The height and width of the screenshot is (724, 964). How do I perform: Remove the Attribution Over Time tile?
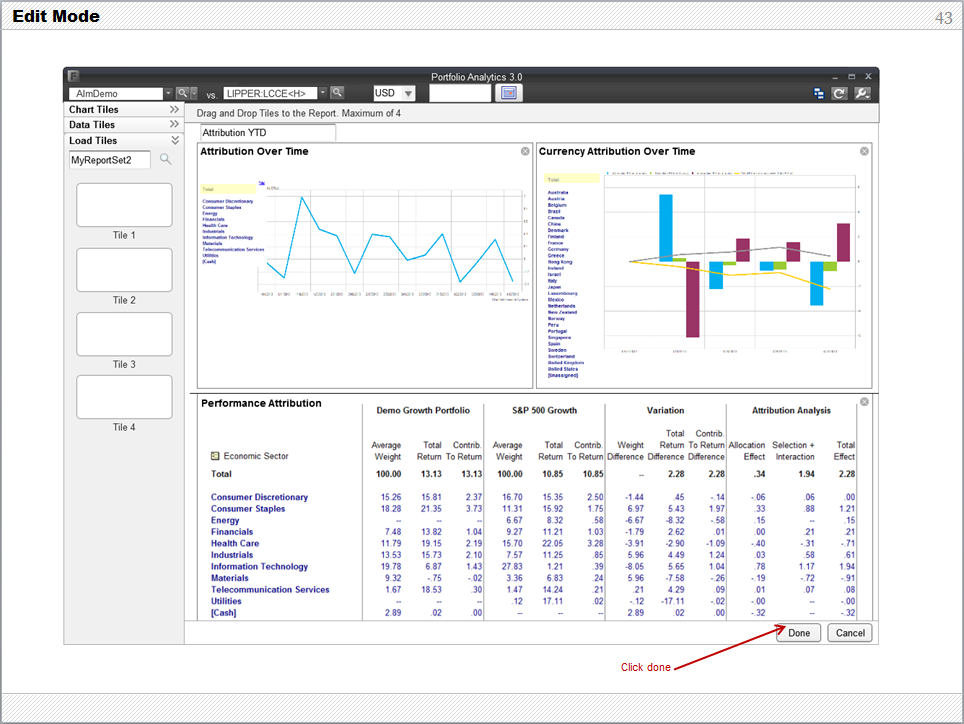click(525, 151)
